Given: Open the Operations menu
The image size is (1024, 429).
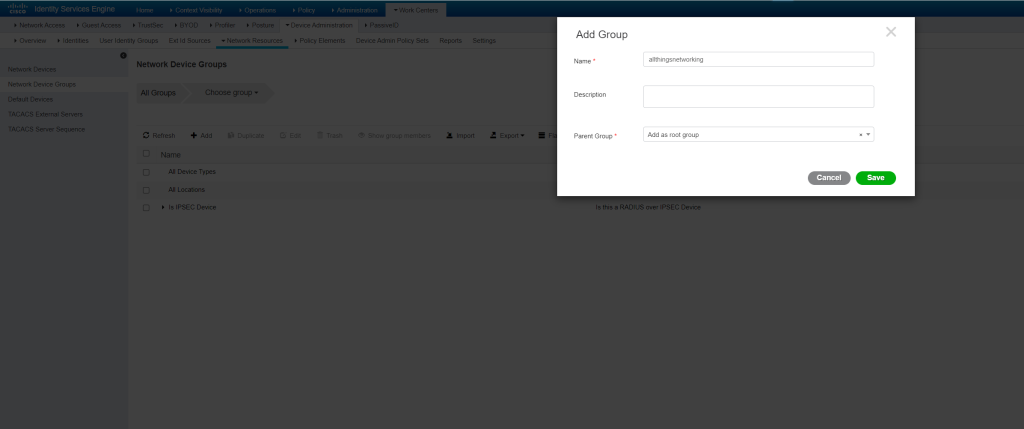Looking at the screenshot, I should [x=257, y=10].
